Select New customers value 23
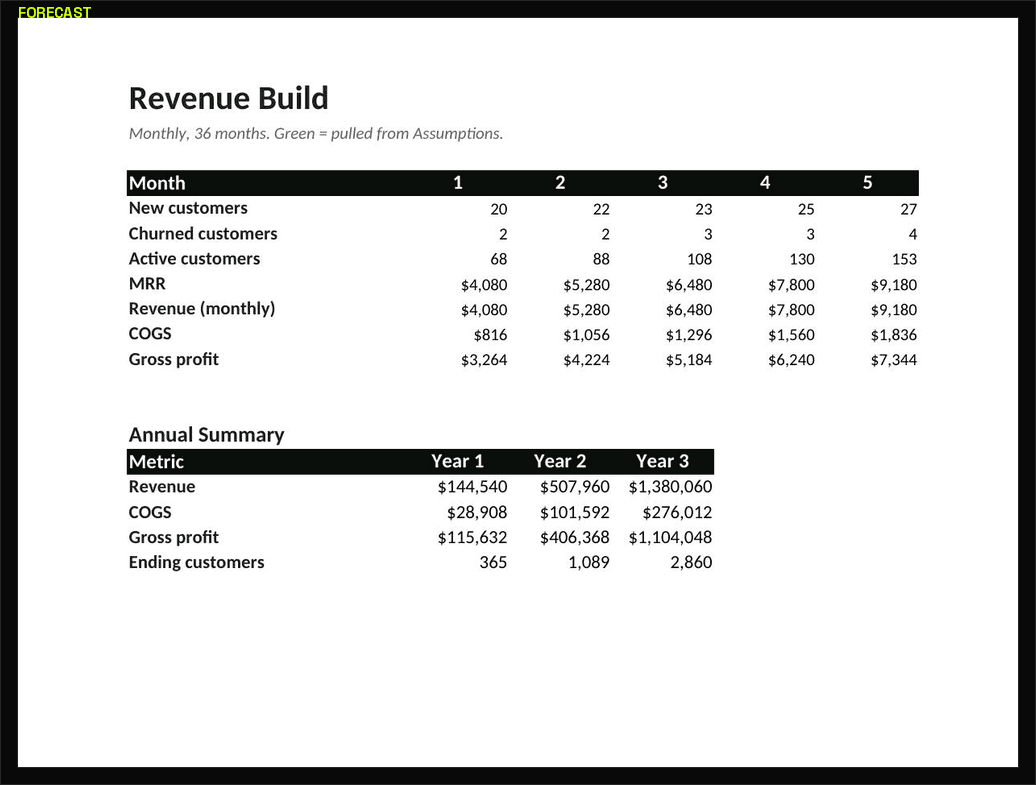This screenshot has height=785, width=1036. click(704, 209)
